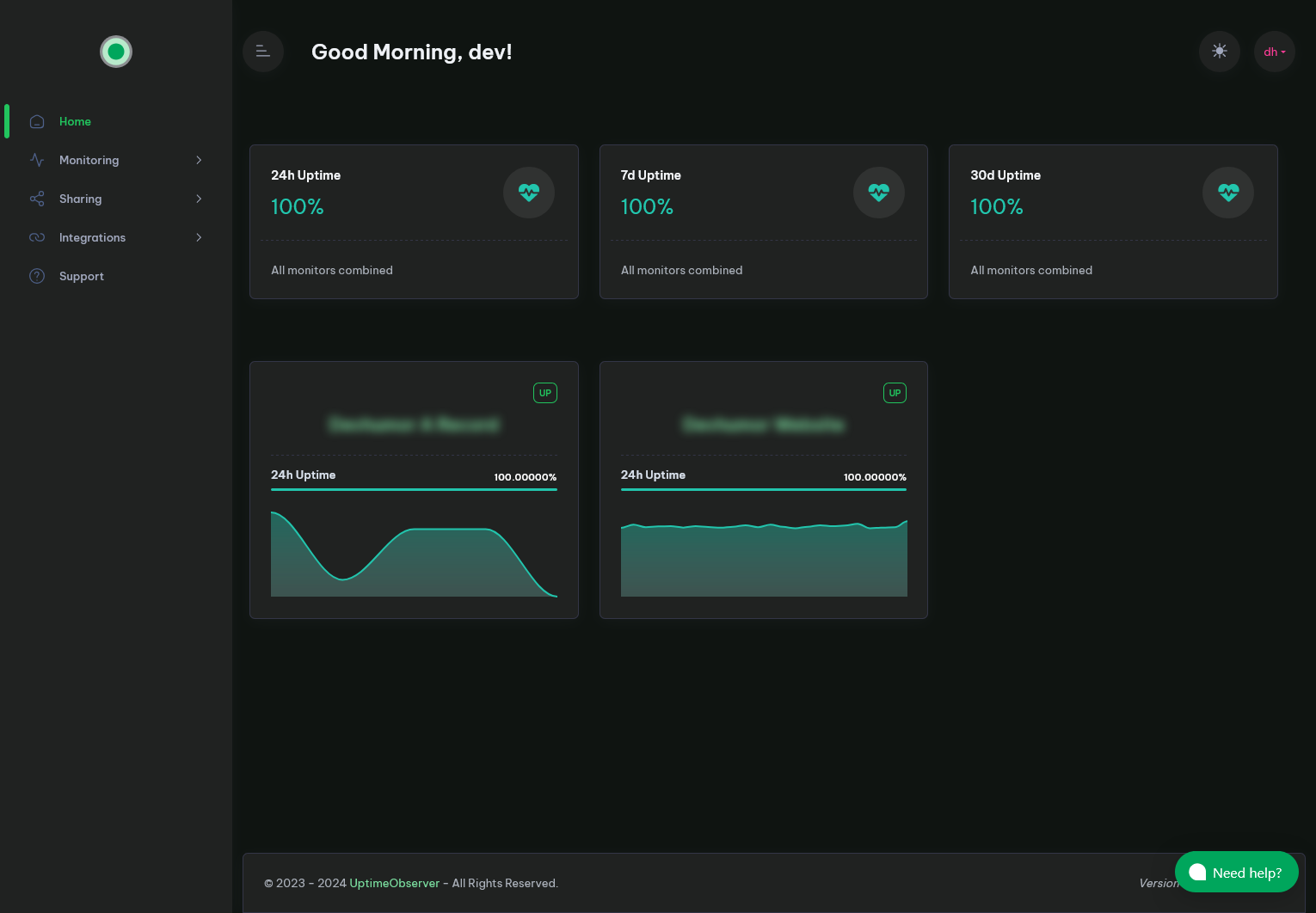Open the Need help? chat button
Image resolution: width=1316 pixels, height=913 pixels.
(x=1236, y=873)
